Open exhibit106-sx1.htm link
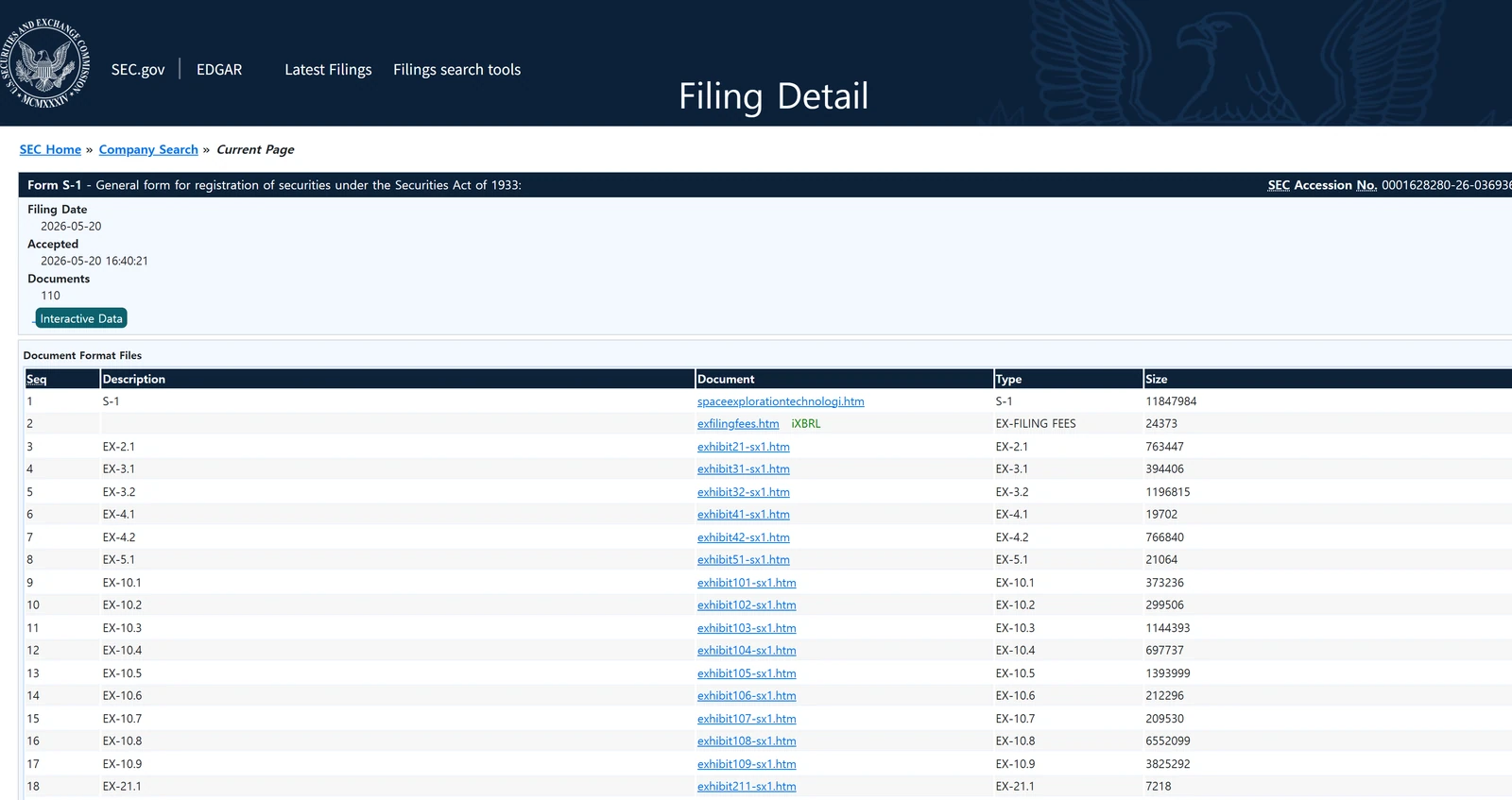Image resolution: width=1512 pixels, height=800 pixels. click(x=747, y=696)
